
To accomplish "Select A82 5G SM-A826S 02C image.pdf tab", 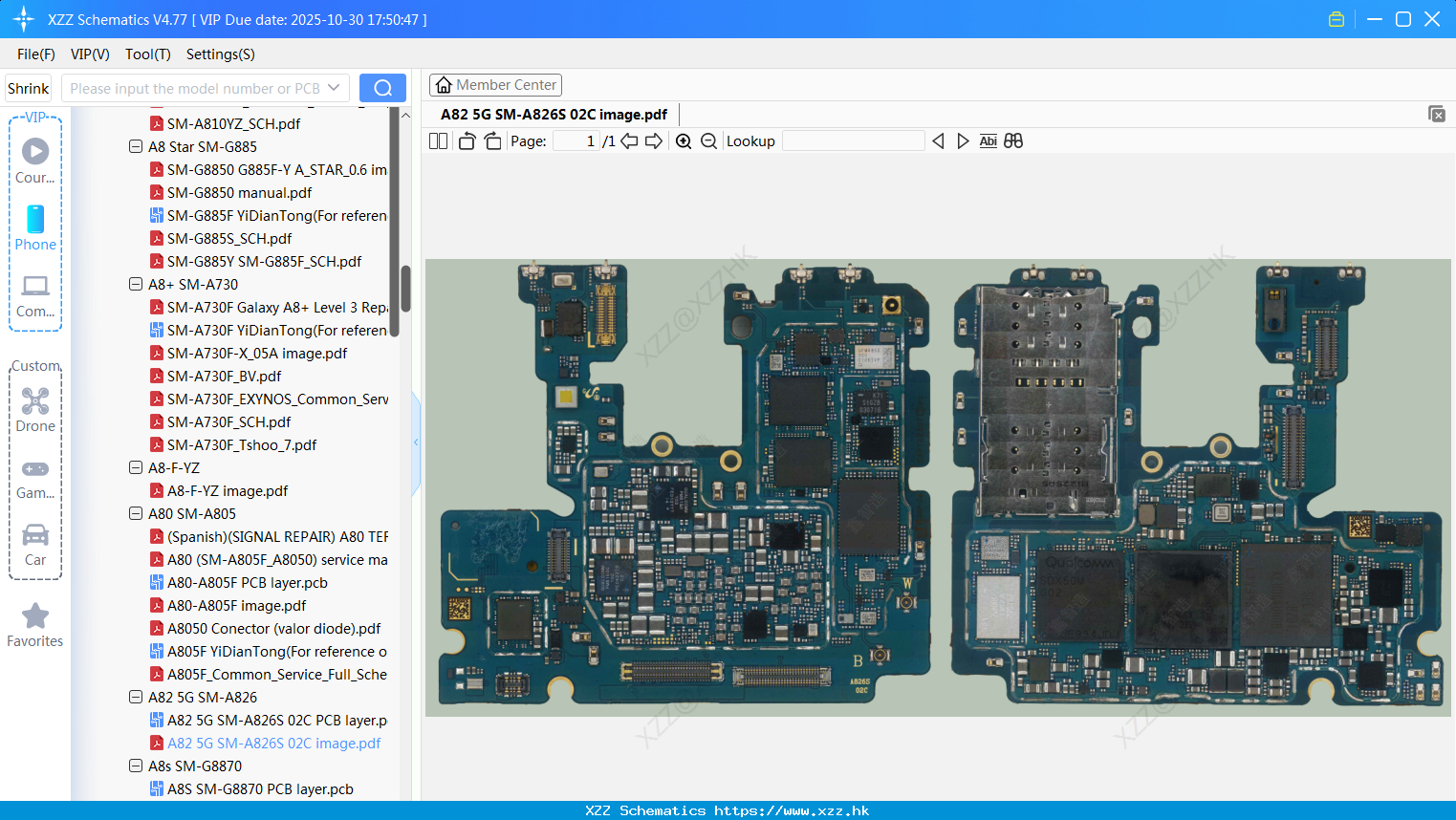I will pyautogui.click(x=554, y=114).
